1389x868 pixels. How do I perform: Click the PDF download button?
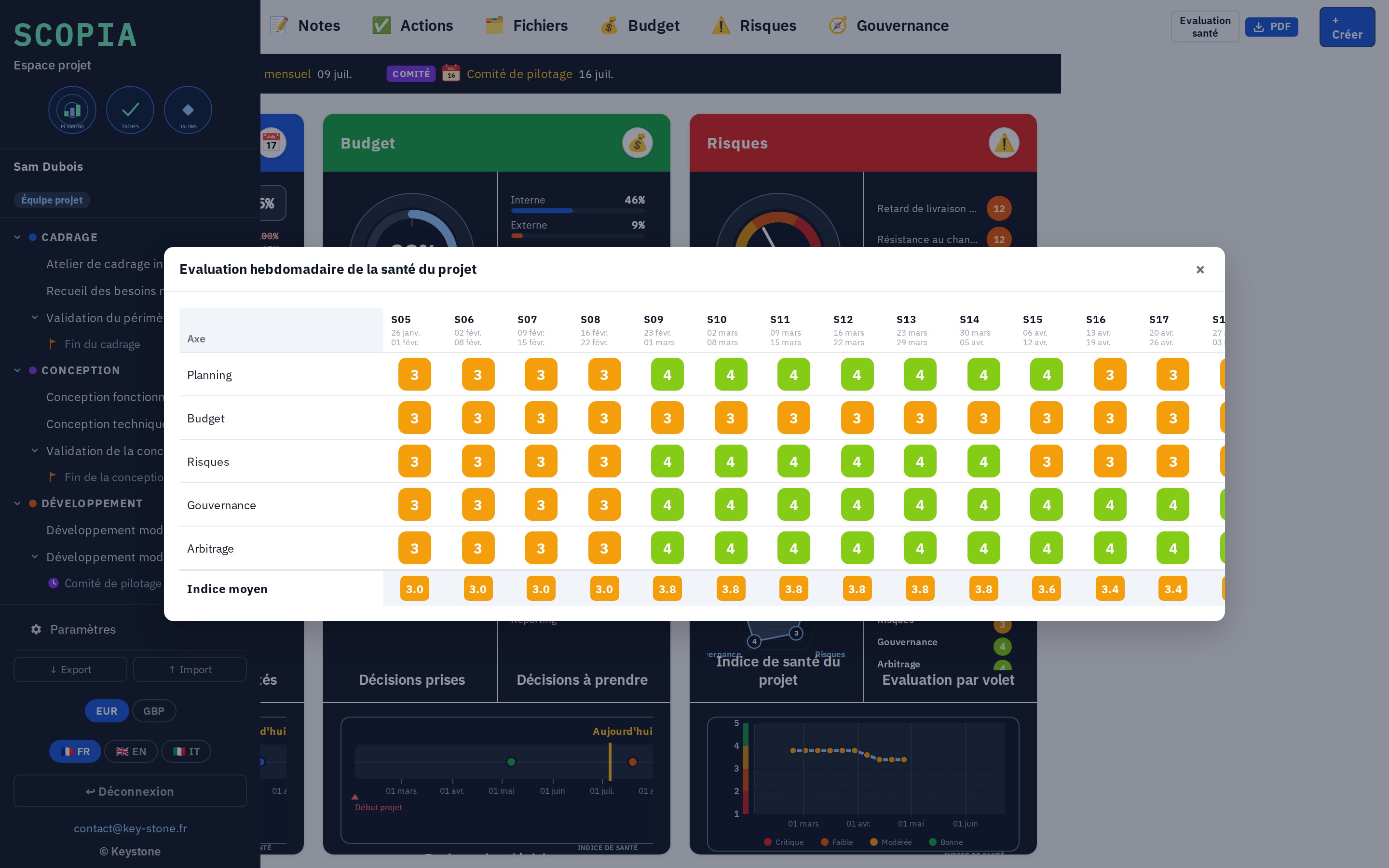pos(1271,27)
